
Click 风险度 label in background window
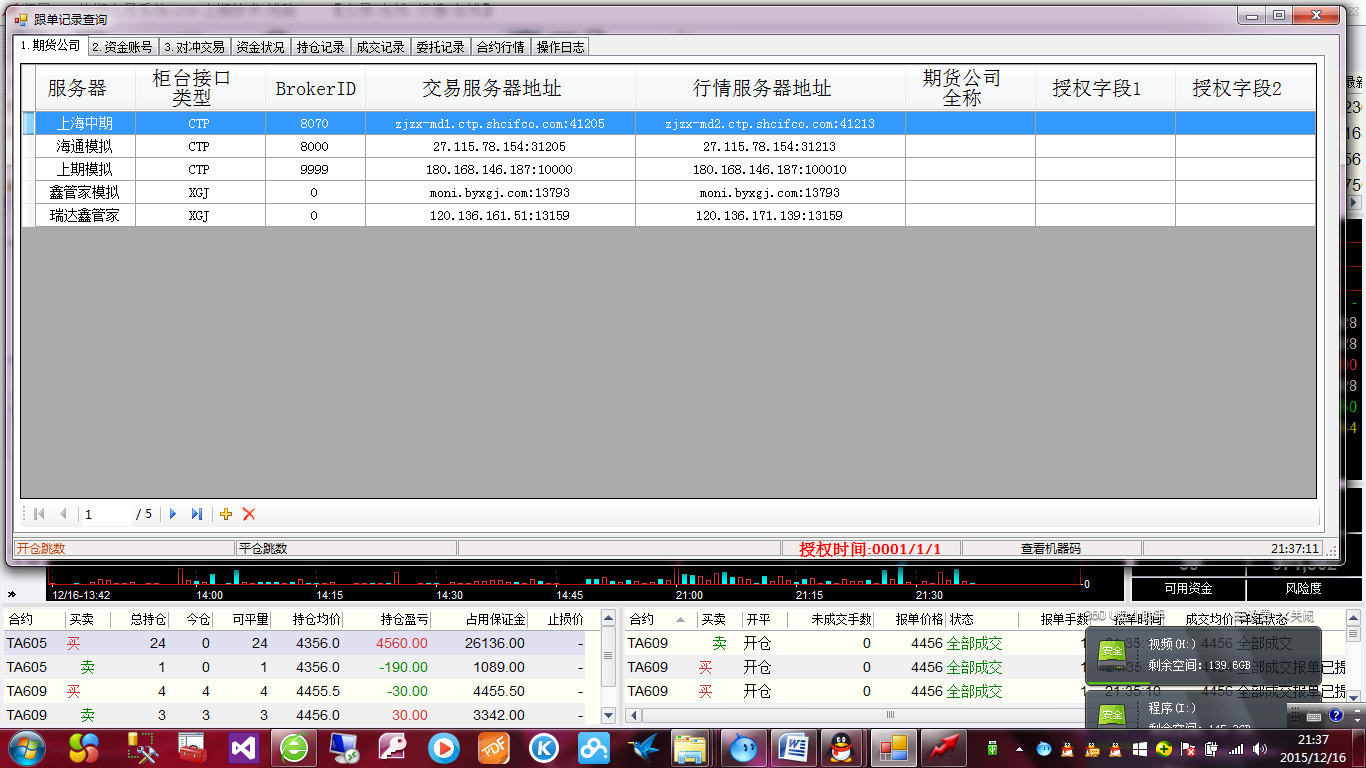click(x=1303, y=588)
